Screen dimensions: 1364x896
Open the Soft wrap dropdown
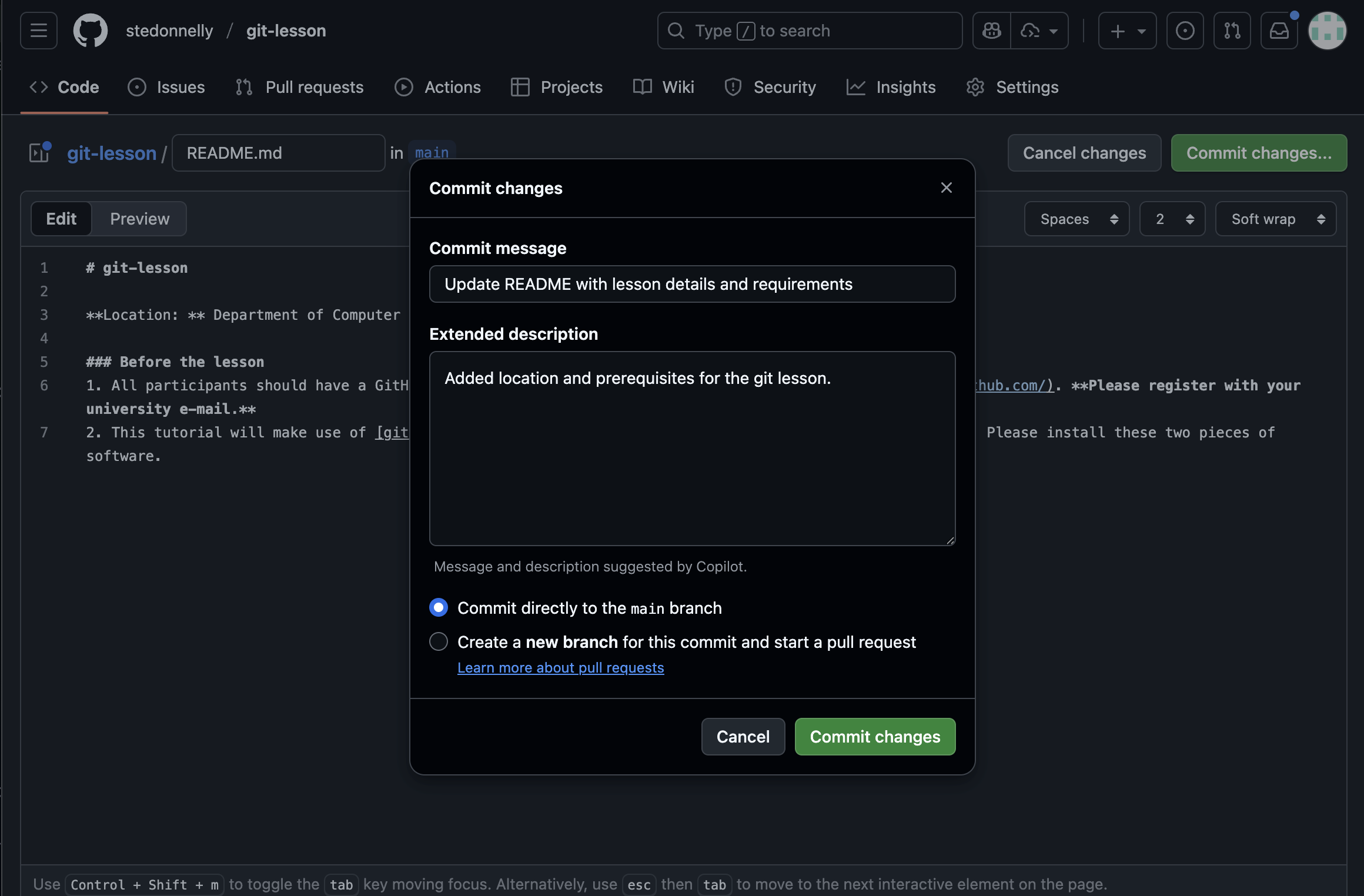(1276, 219)
